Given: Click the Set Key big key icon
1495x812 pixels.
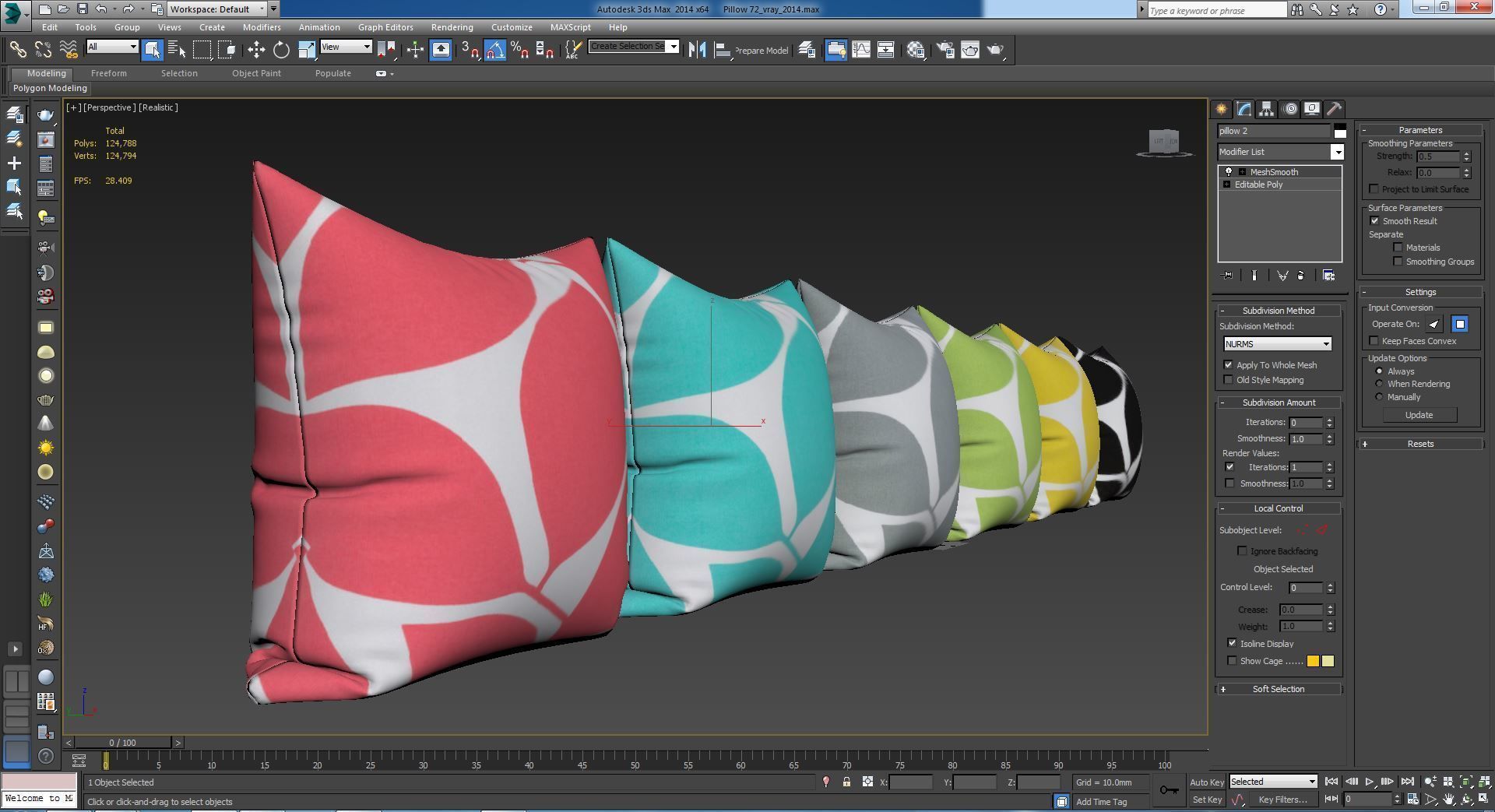Looking at the screenshot, I should 1169,790.
